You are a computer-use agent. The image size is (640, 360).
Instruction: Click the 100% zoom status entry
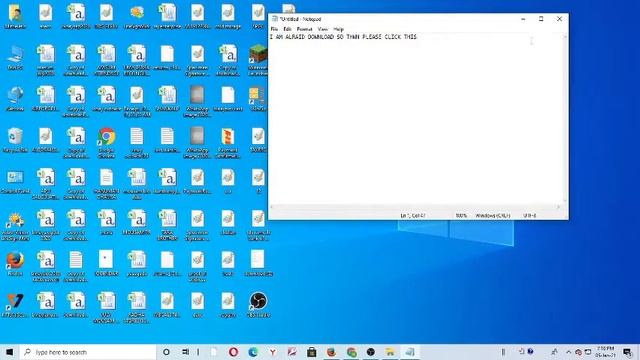point(461,216)
